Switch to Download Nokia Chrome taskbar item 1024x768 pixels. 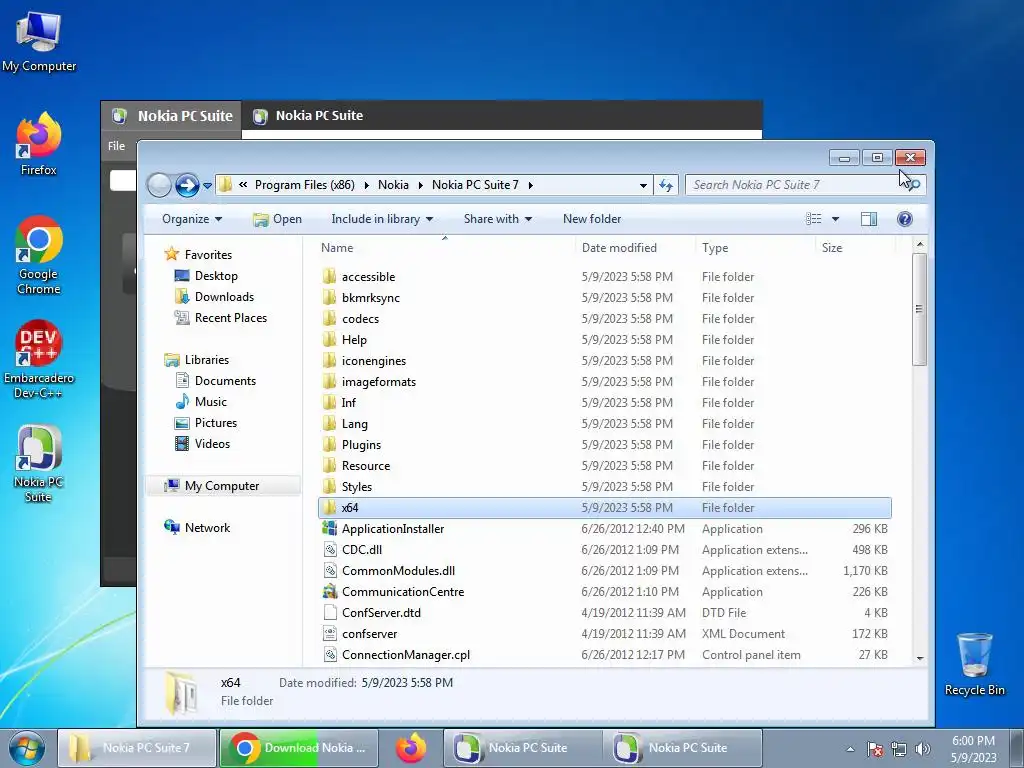(x=299, y=748)
